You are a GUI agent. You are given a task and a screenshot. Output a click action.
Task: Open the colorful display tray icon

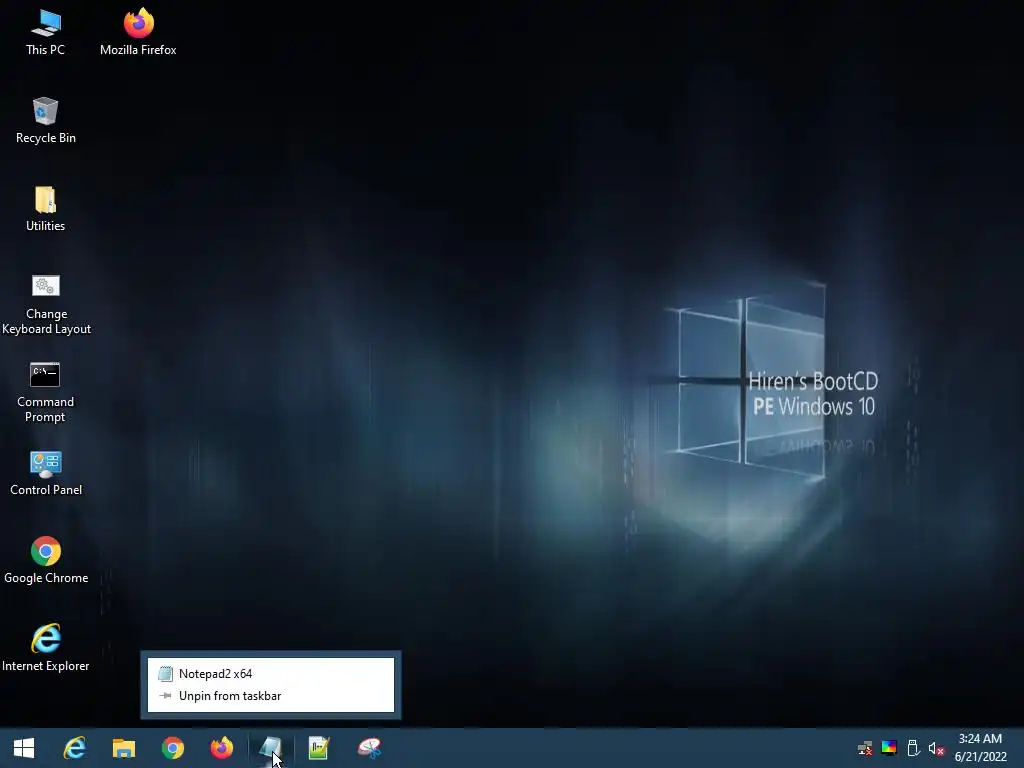(889, 748)
